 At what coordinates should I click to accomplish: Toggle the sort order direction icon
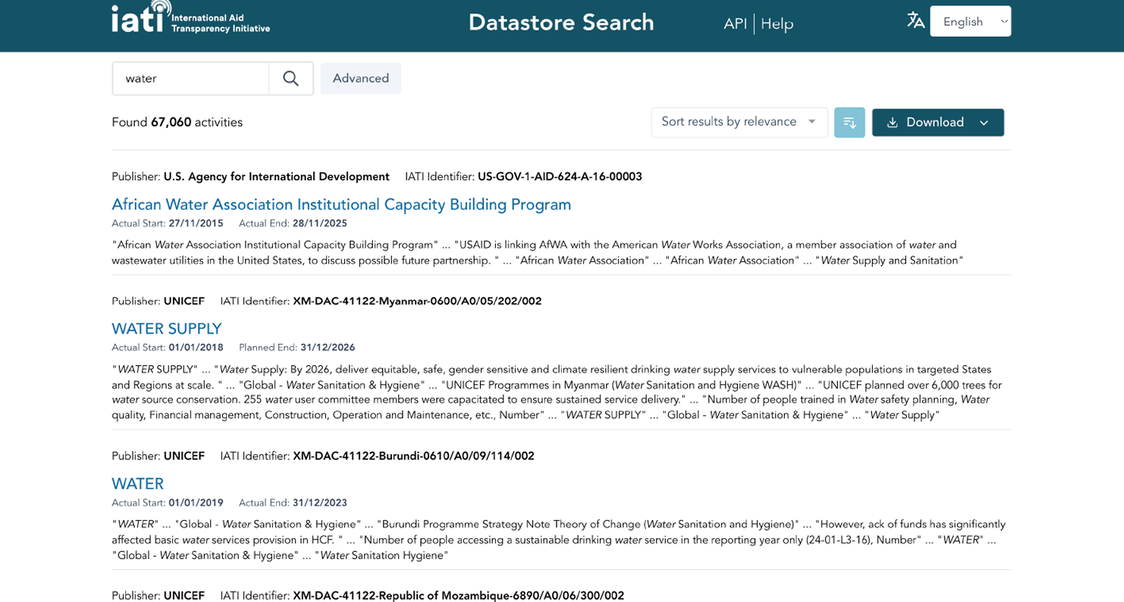coord(849,123)
